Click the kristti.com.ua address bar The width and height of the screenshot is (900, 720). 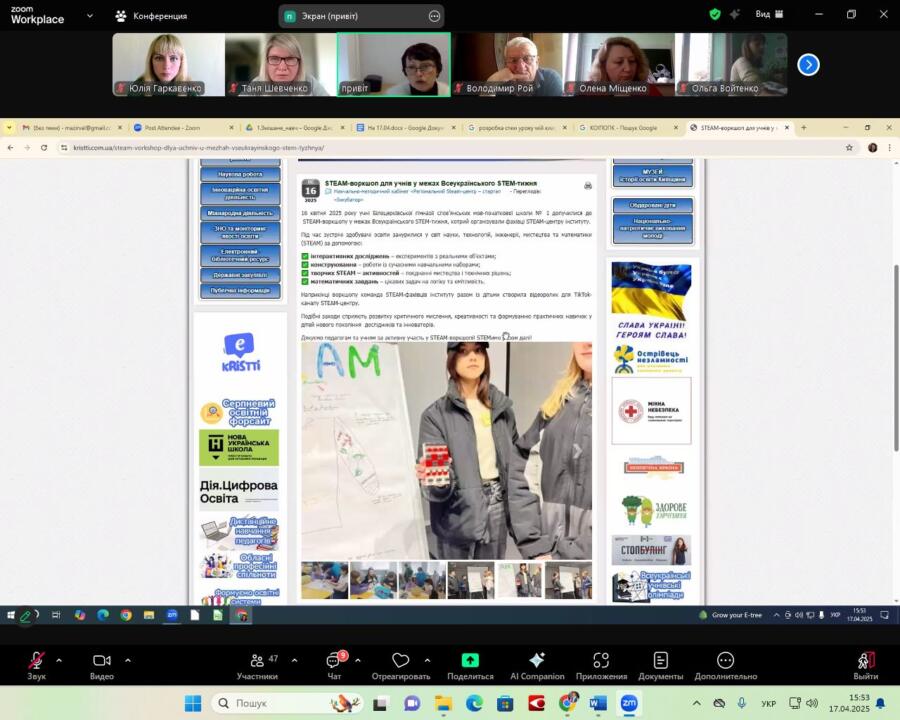(448, 148)
